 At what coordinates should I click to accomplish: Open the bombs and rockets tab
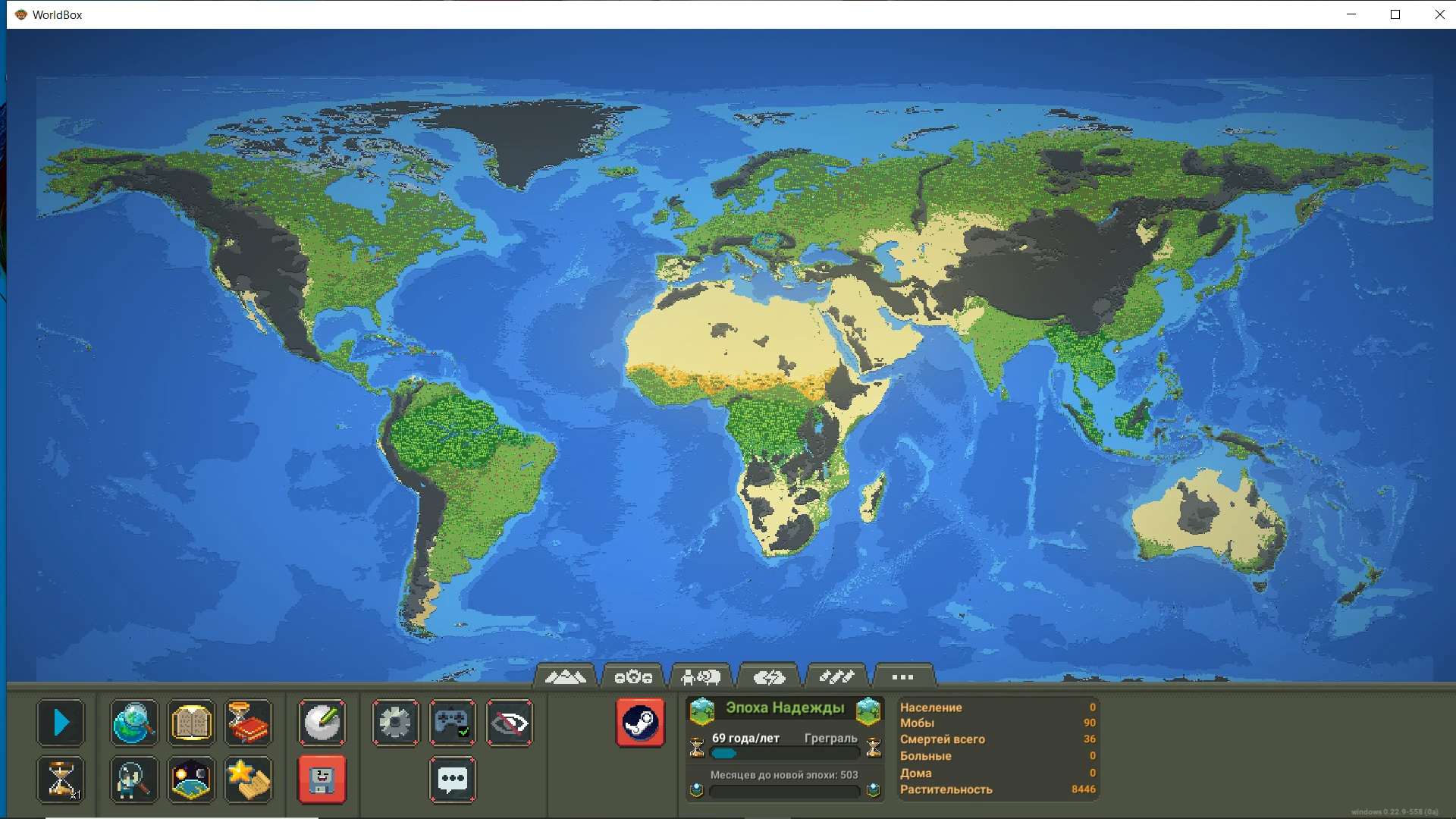[838, 677]
